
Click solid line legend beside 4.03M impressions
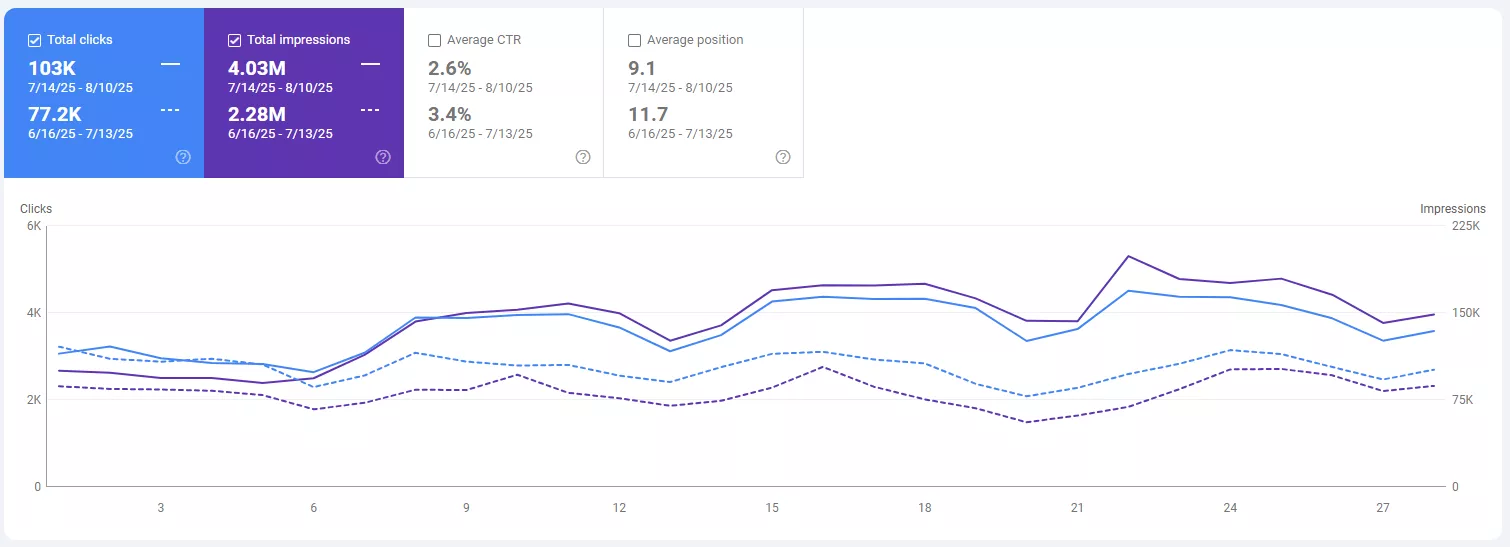[x=370, y=64]
